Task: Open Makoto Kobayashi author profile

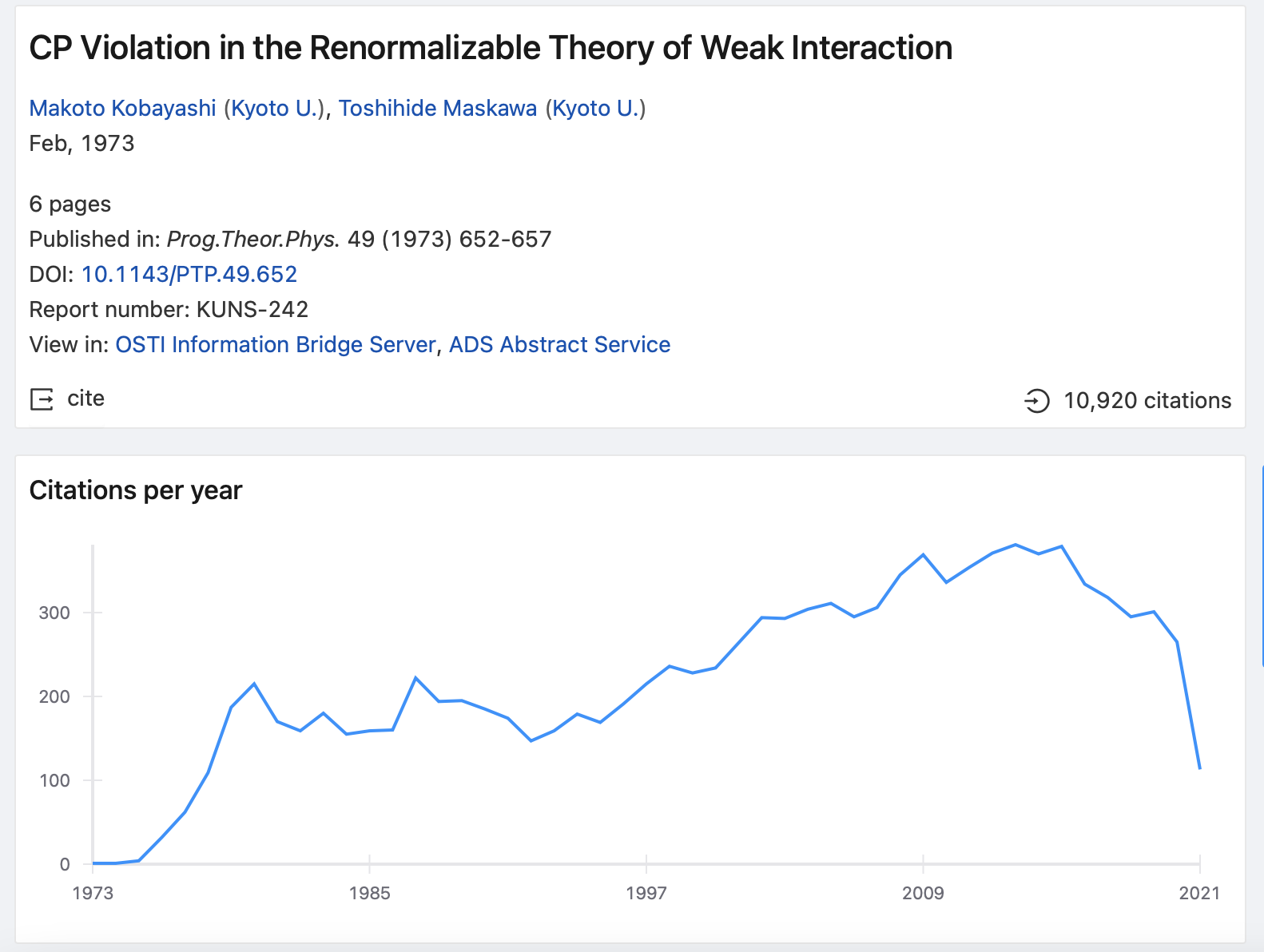Action: (122, 108)
